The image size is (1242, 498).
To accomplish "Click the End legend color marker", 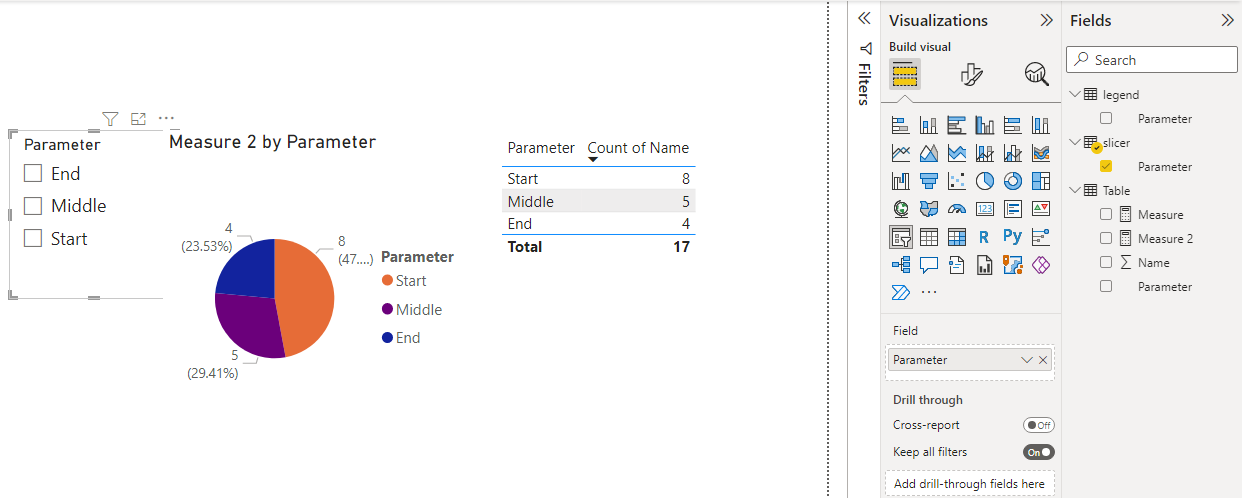I will click(387, 338).
